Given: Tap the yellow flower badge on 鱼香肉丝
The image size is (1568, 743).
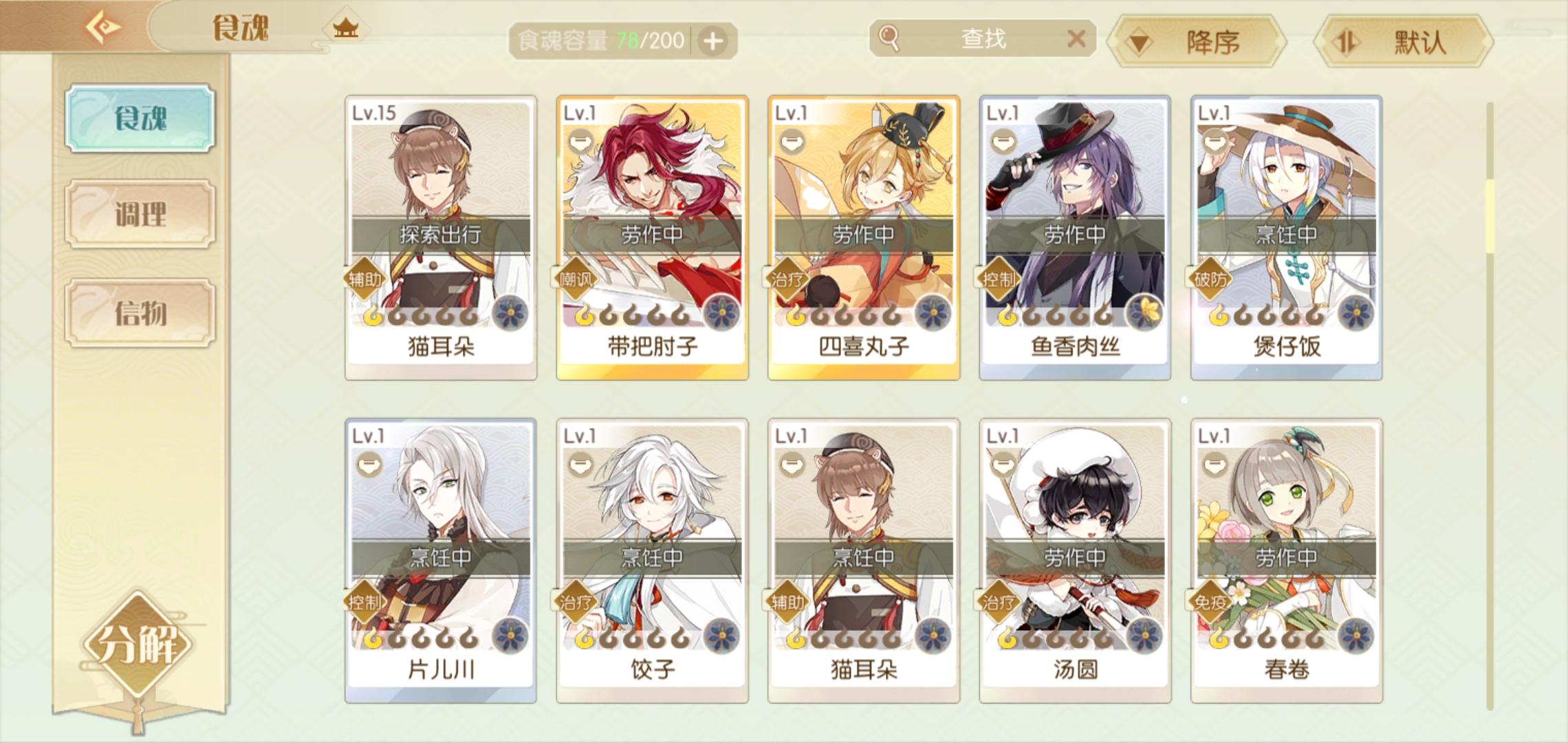Looking at the screenshot, I should pos(1144,312).
